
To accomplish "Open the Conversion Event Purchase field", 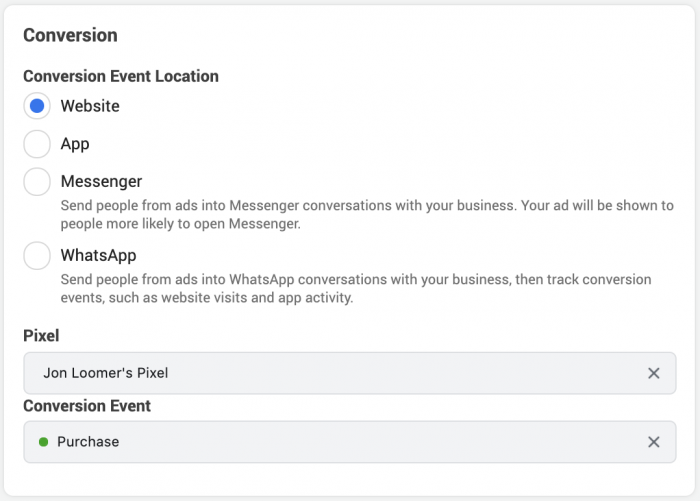I will coord(350,442).
